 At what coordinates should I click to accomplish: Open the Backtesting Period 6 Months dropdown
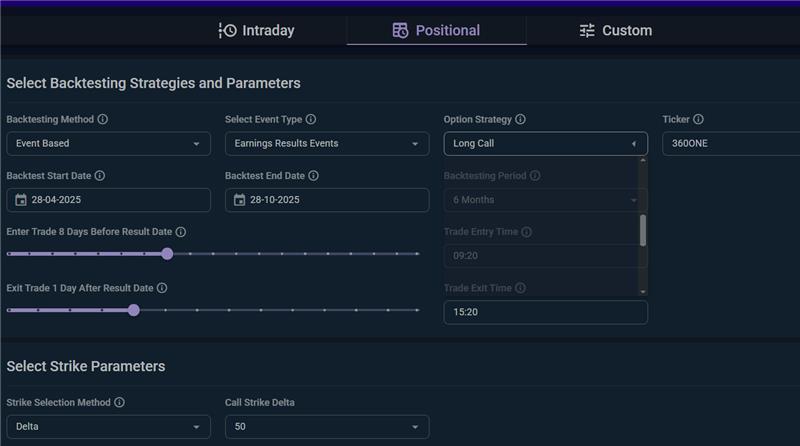pos(545,200)
